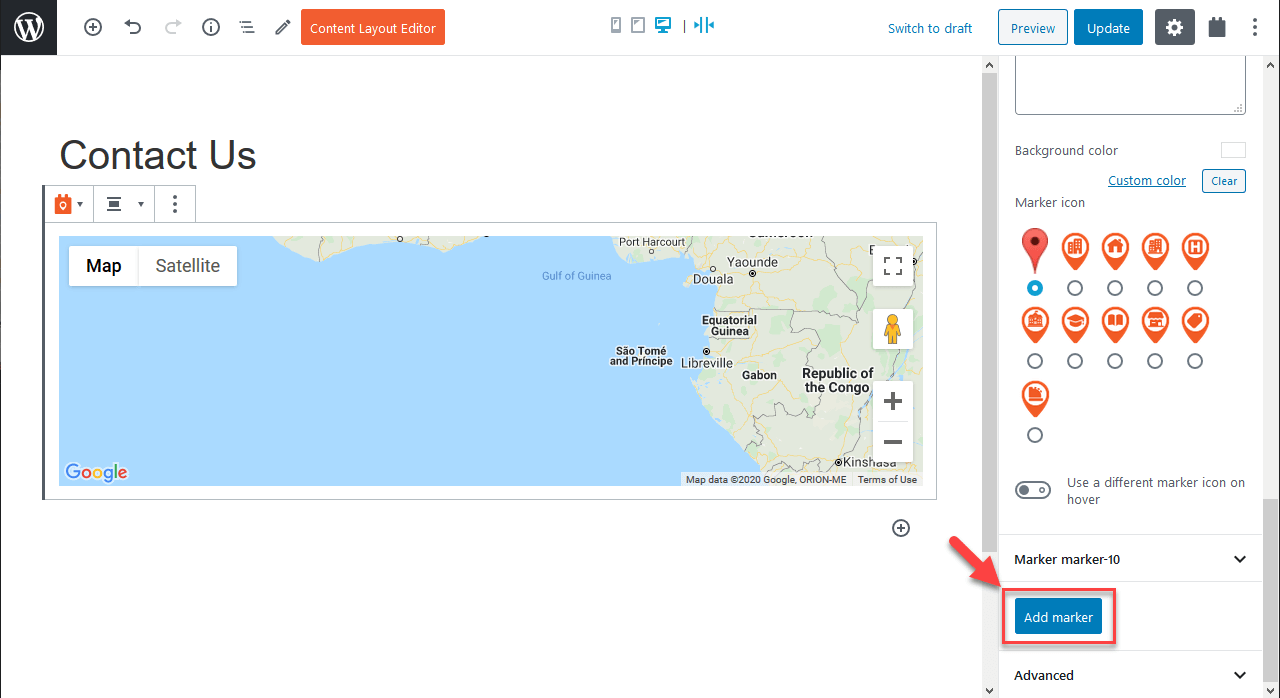The image size is (1280, 698).
Task: Select radio under hospital marker
Action: [1195, 288]
